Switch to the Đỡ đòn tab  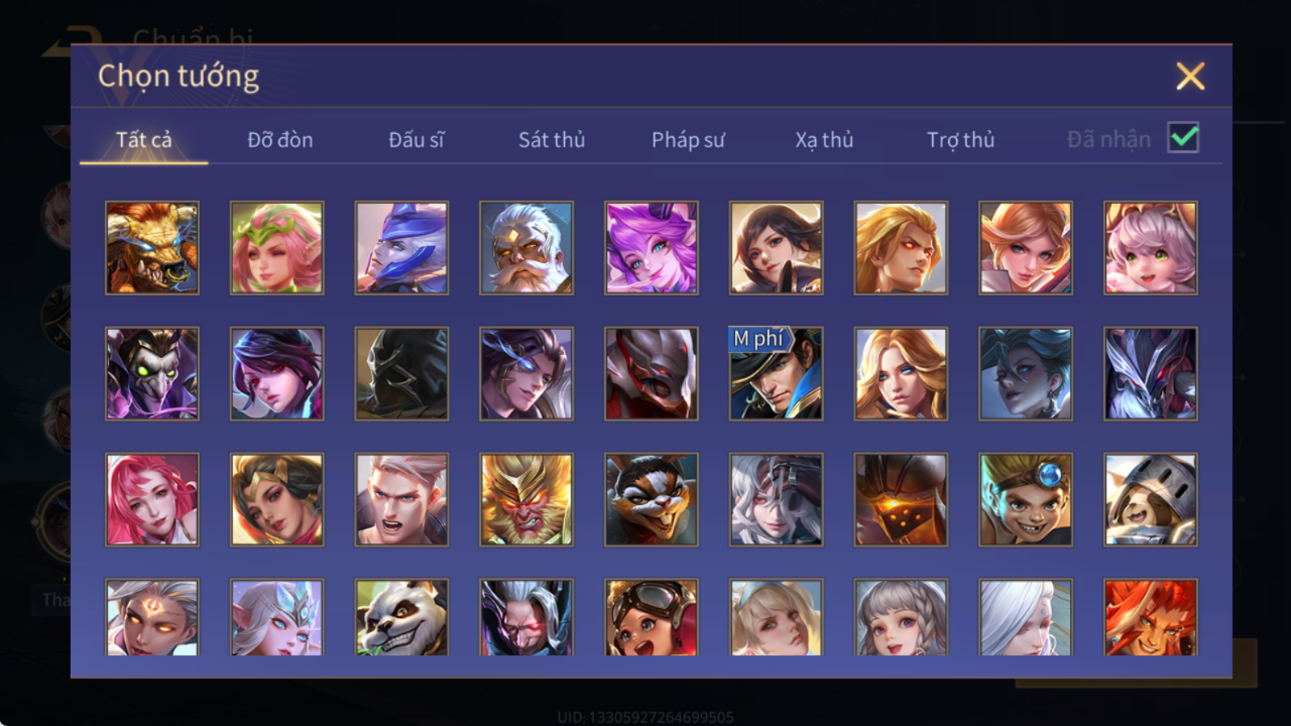(x=280, y=140)
